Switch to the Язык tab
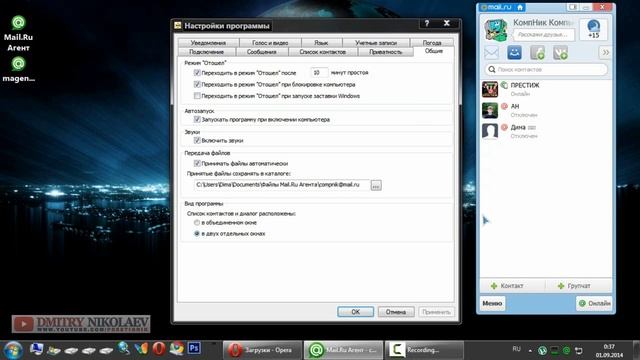The height and width of the screenshot is (360, 640). (x=322, y=42)
